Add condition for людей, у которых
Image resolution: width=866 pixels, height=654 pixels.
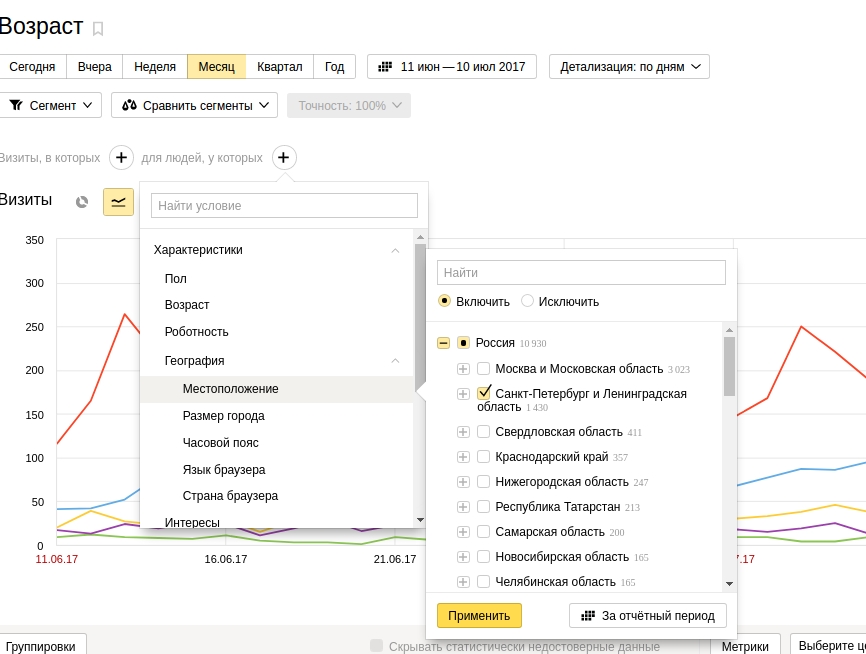click(284, 157)
